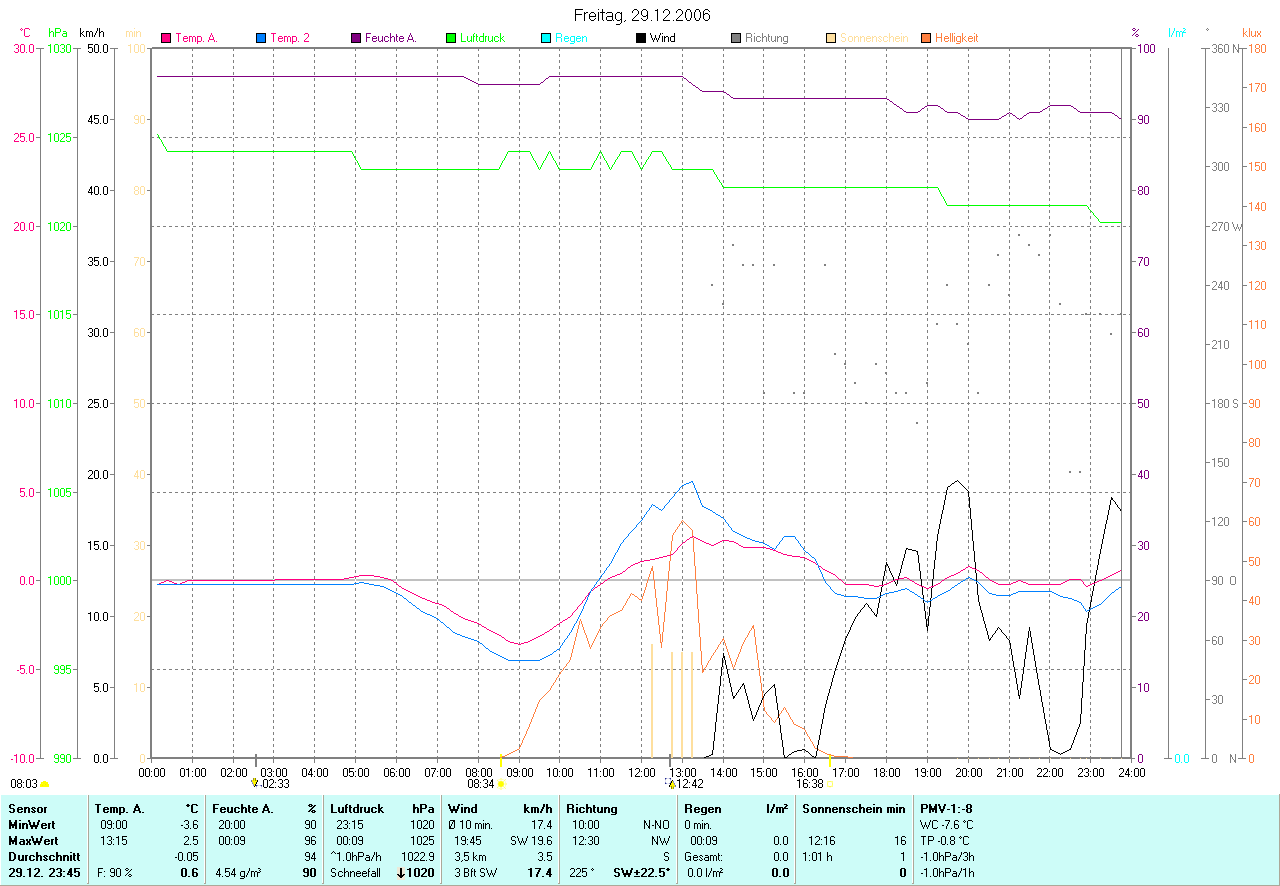
Task: Click the cyan Regen legend swatch
Action: pos(546,38)
